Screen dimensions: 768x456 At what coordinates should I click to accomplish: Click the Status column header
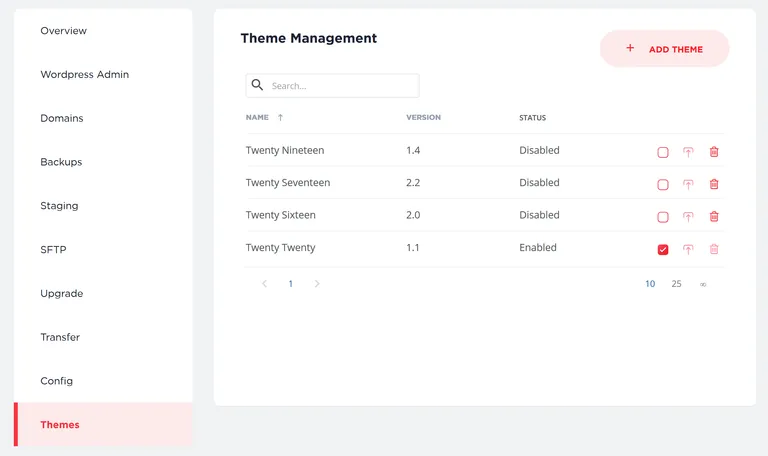click(x=532, y=118)
